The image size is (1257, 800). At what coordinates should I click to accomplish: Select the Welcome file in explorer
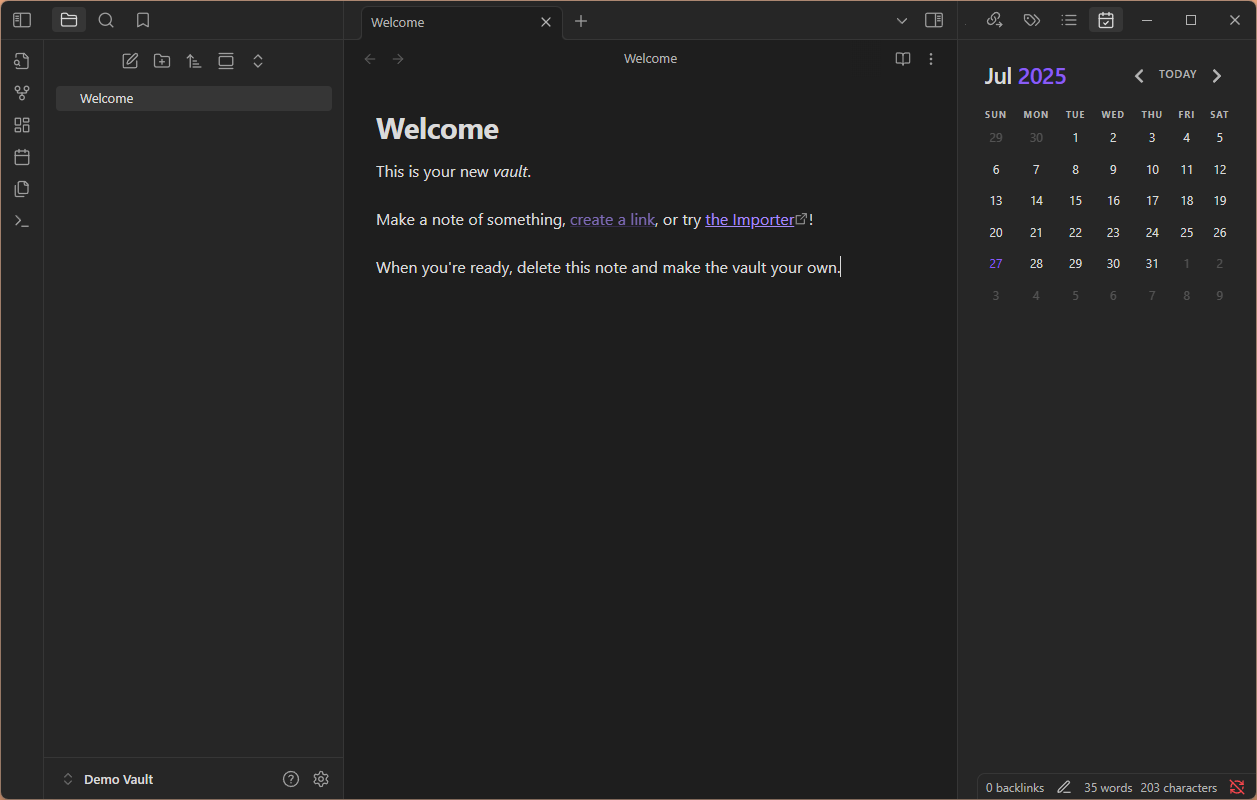(x=194, y=98)
